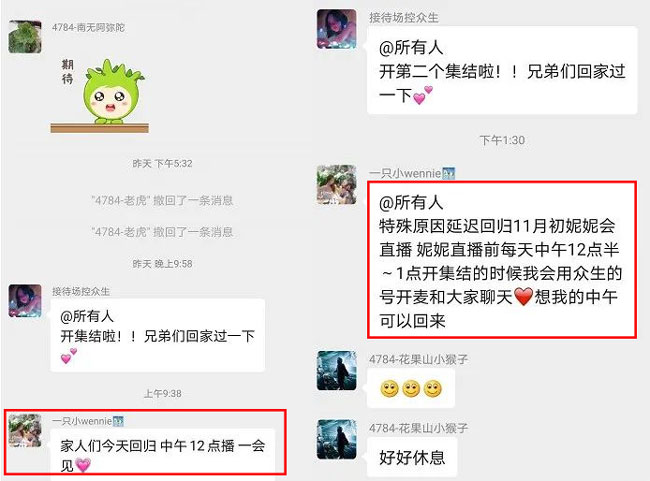
Task: Tap sender name 接待场控众生 at top right
Action: click(x=404, y=17)
